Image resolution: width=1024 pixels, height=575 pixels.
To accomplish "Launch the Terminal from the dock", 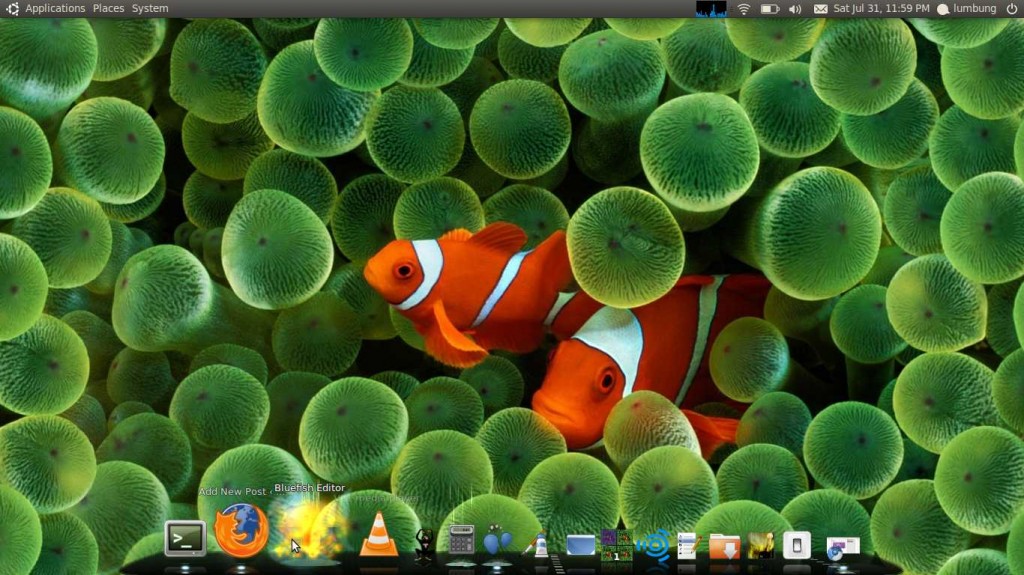I will pyautogui.click(x=185, y=538).
